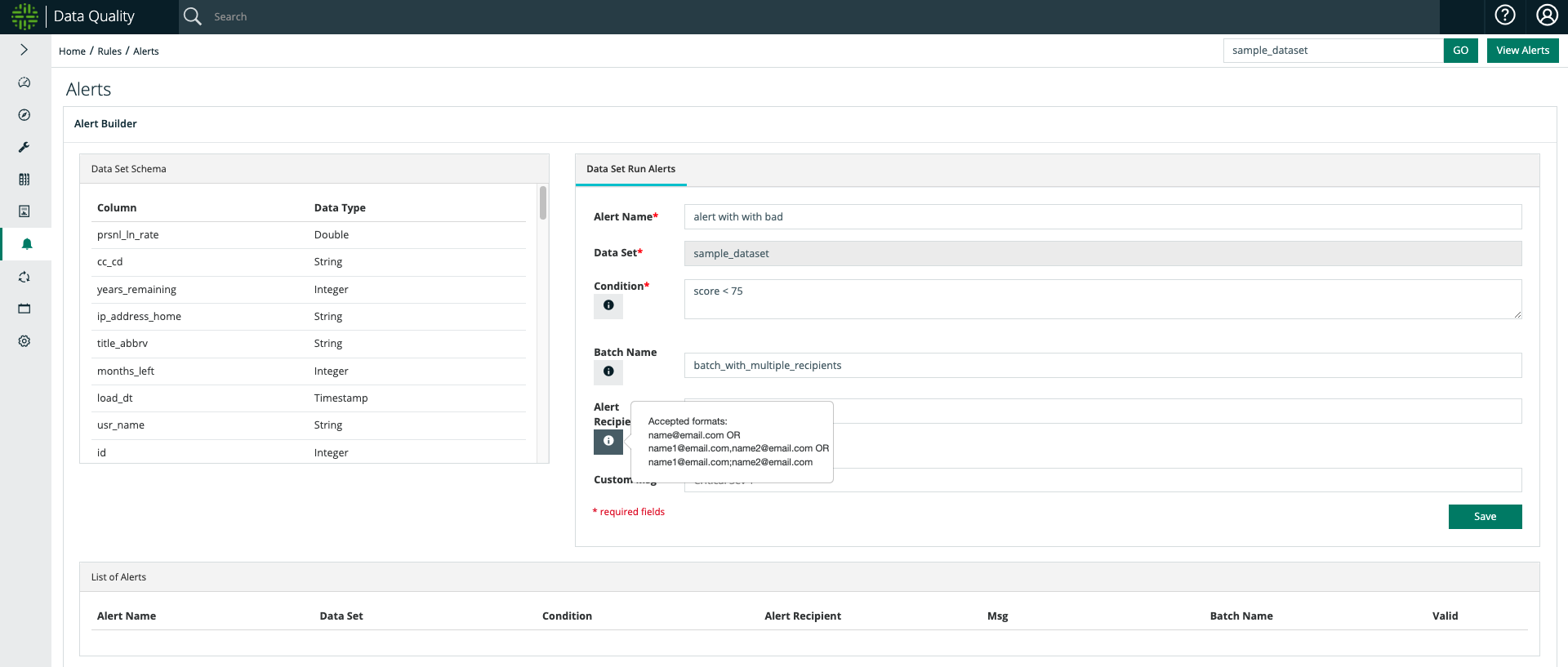The image size is (1568, 667).
Task: Click the Condition info icon
Action: point(608,305)
